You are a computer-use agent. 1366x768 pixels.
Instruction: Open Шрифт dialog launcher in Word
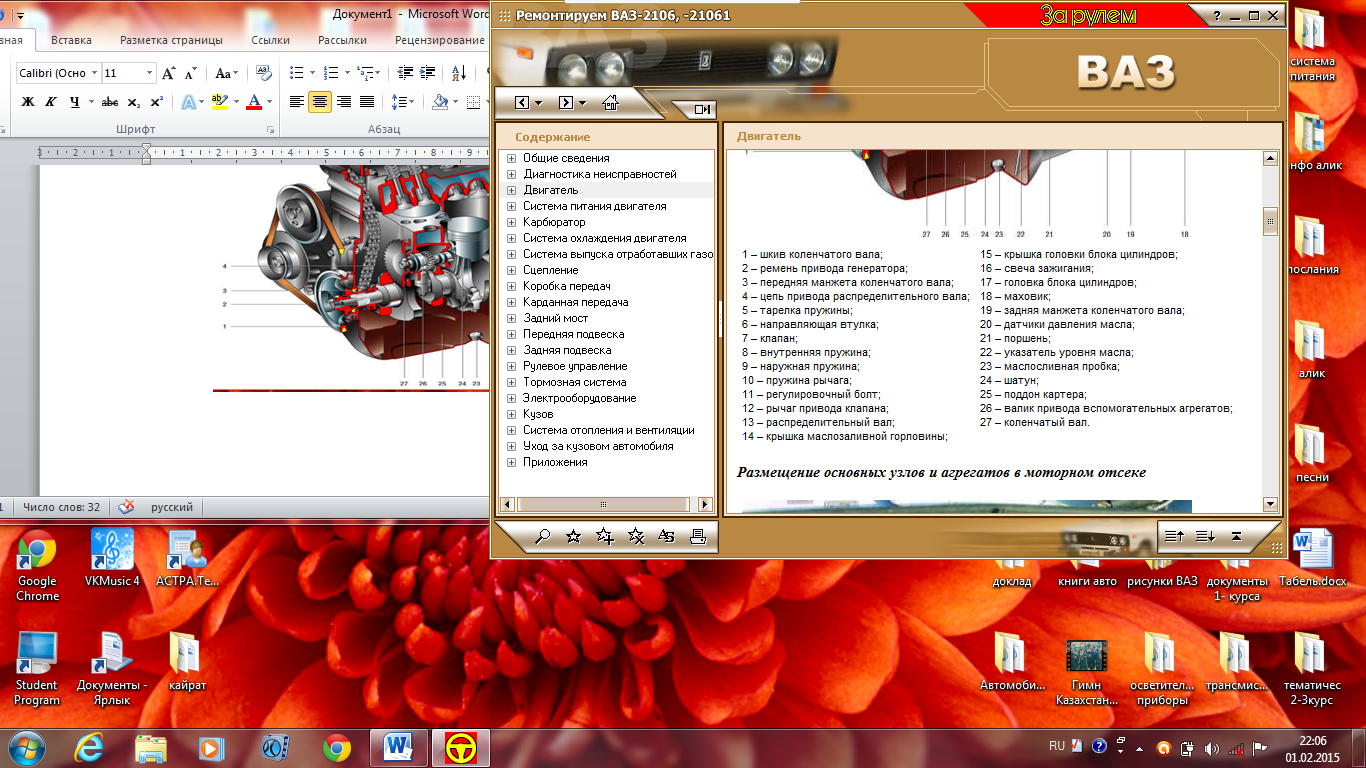point(270,130)
